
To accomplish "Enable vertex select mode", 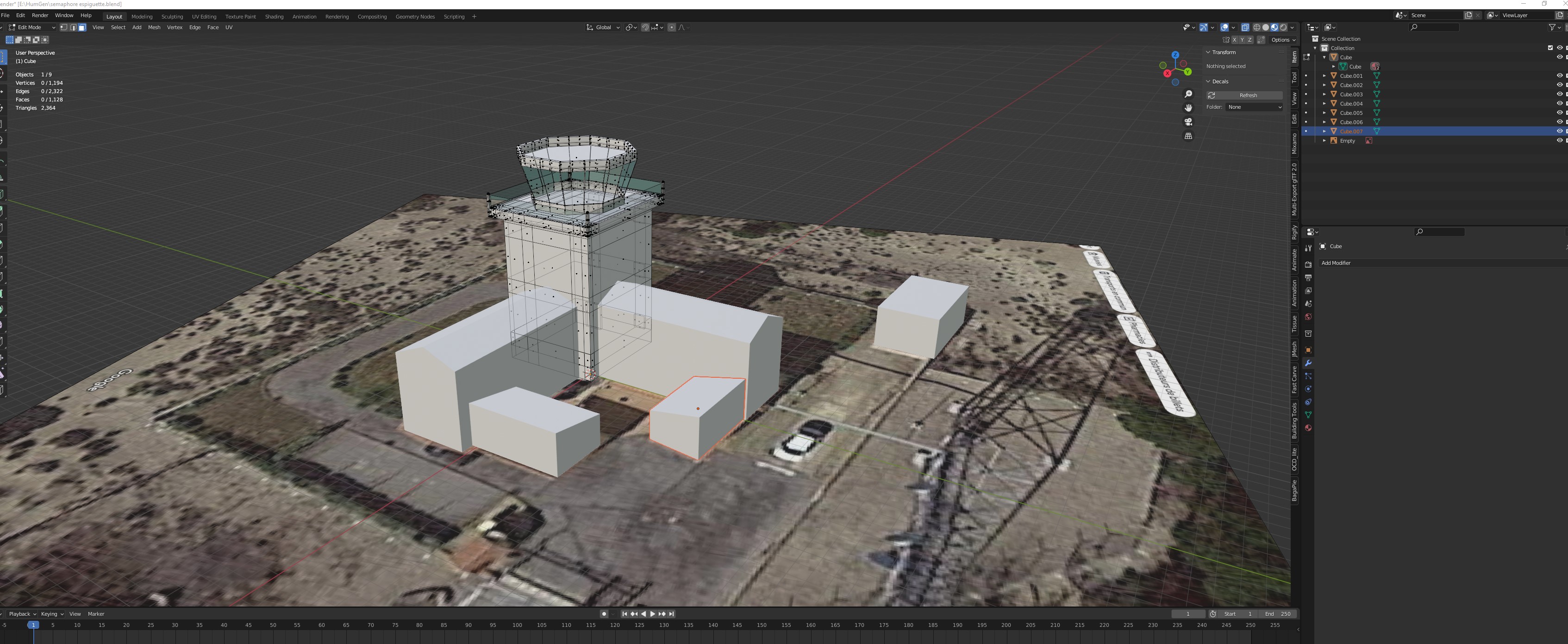I will pos(64,27).
